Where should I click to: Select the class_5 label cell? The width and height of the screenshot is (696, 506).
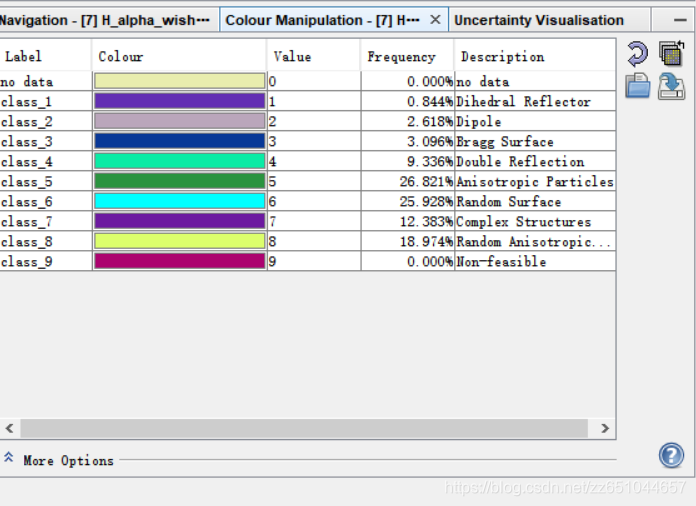click(x=46, y=181)
